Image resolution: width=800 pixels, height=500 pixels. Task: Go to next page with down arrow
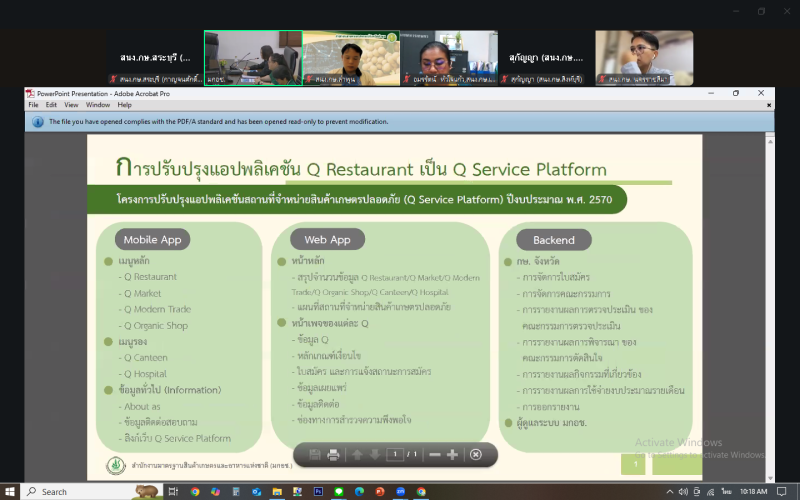tap(375, 455)
